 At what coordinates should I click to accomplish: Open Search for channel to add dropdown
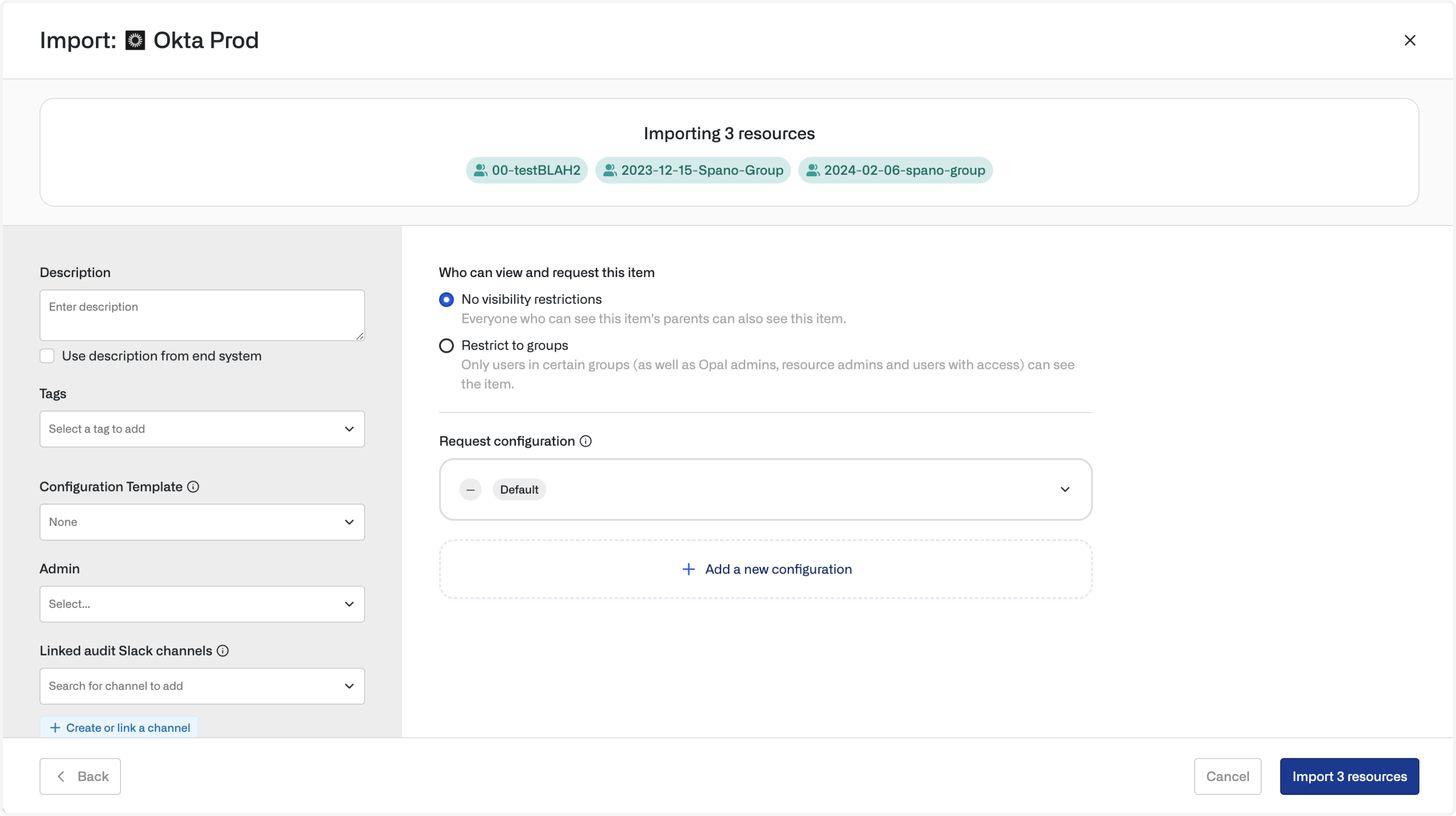click(x=202, y=686)
